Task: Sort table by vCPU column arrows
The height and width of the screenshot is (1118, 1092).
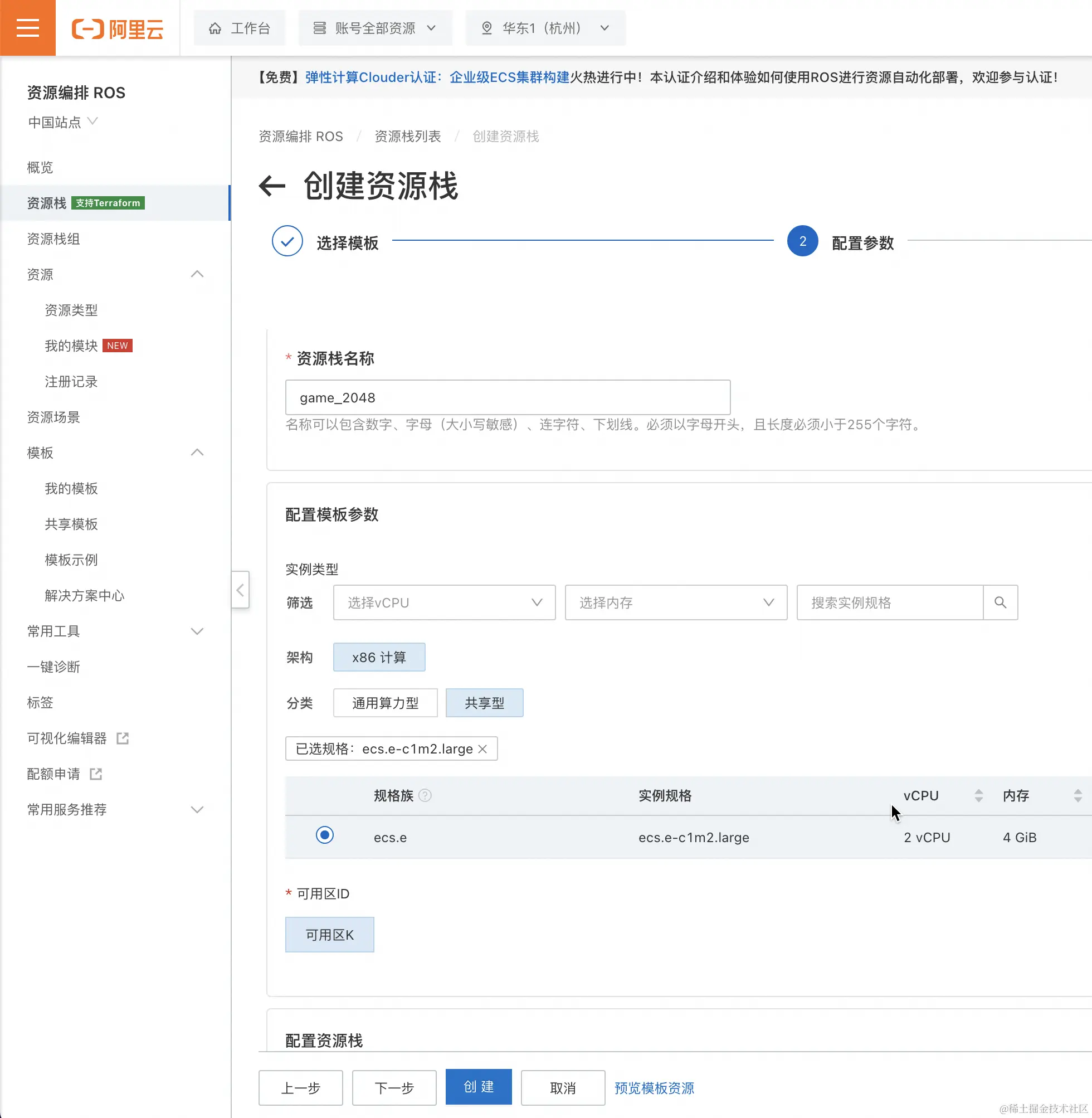Action: (978, 796)
